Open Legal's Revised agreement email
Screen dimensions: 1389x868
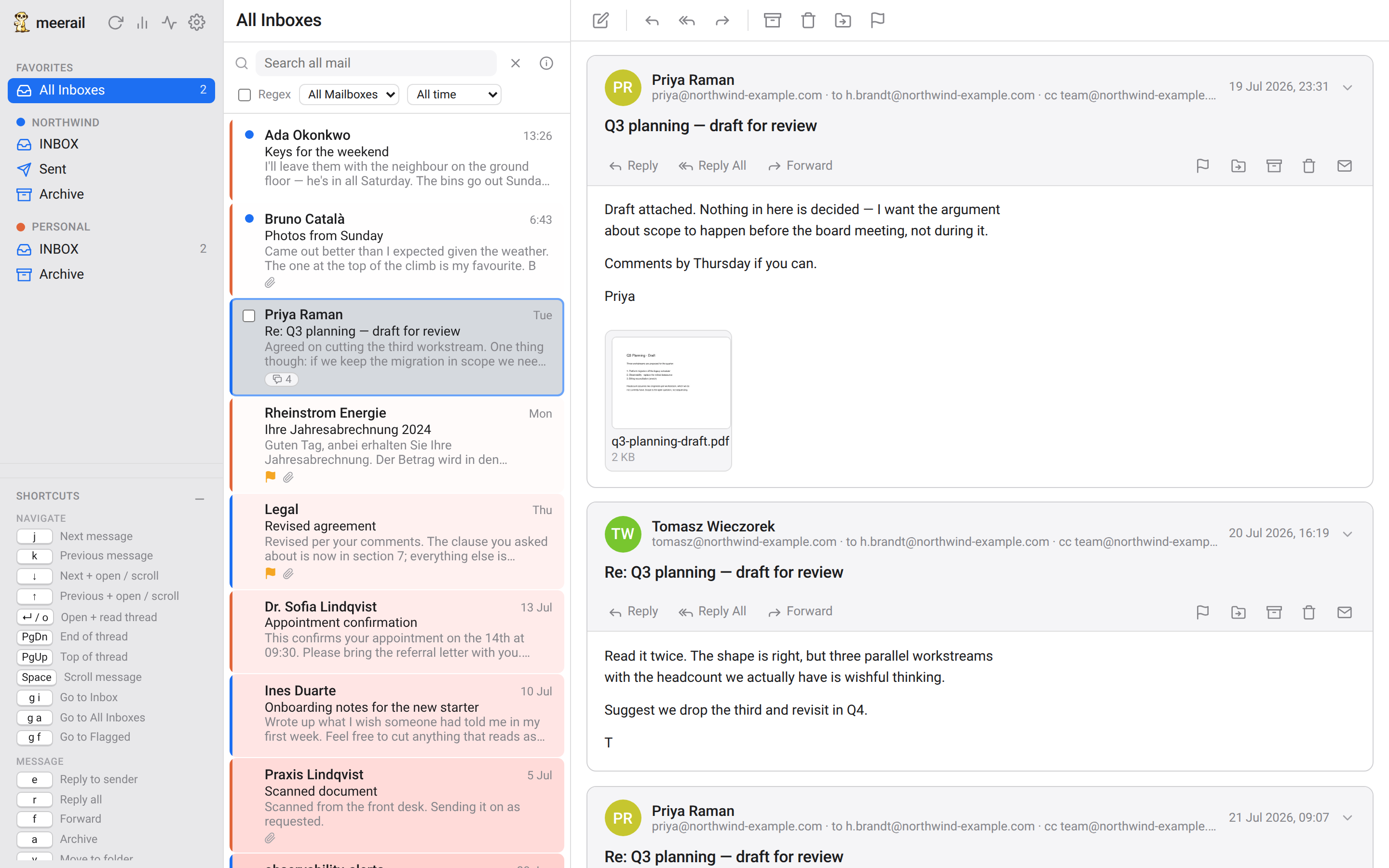pyautogui.click(x=396, y=542)
